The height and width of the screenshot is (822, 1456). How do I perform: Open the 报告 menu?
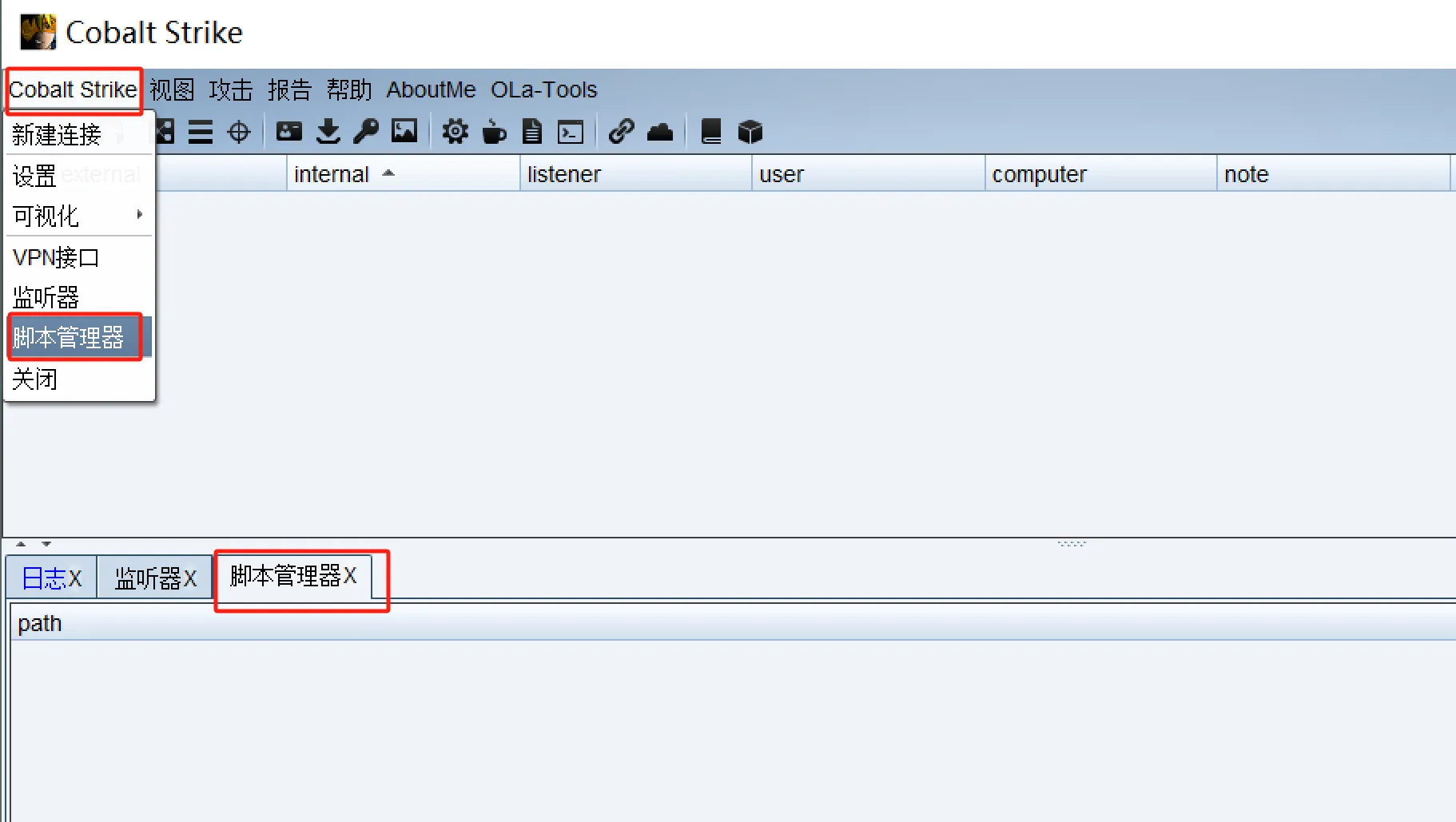click(x=289, y=89)
